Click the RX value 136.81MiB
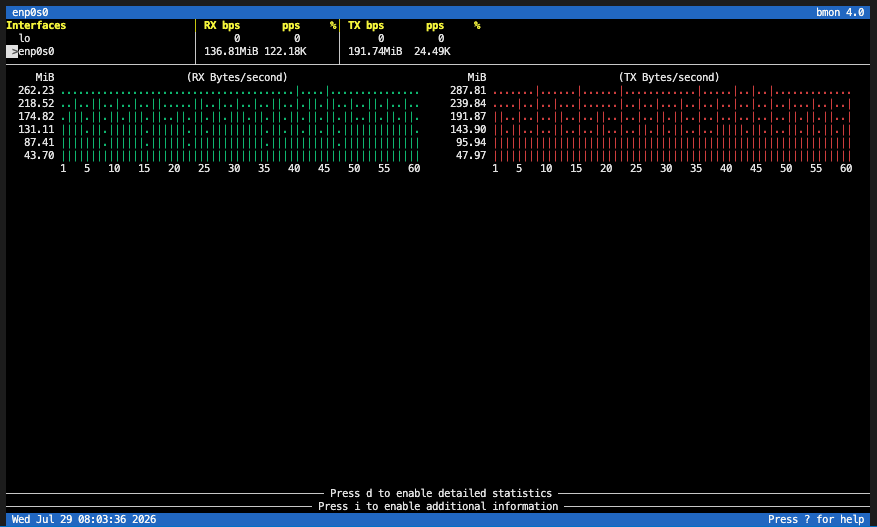The image size is (877, 527). click(x=231, y=51)
